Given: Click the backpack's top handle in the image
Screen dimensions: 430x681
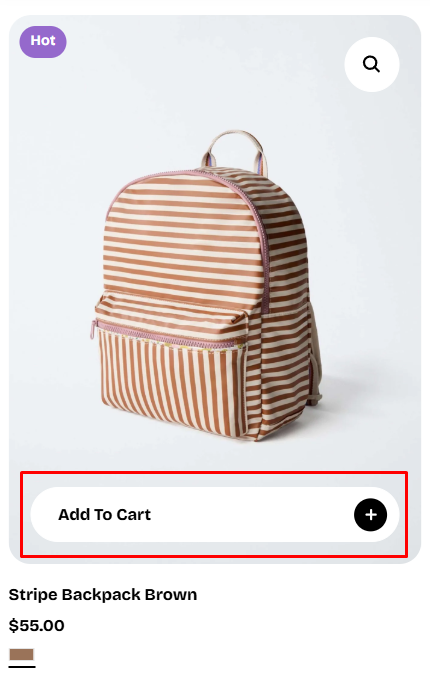Looking at the screenshot, I should [x=235, y=150].
